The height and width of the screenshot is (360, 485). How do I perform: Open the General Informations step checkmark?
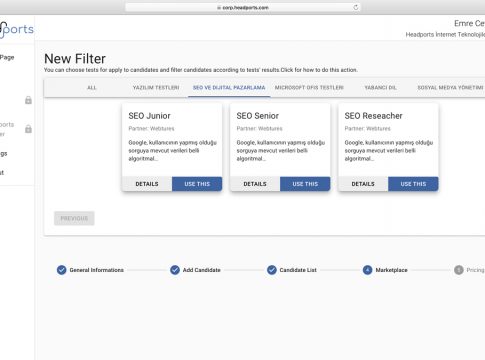pyautogui.click(x=61, y=270)
